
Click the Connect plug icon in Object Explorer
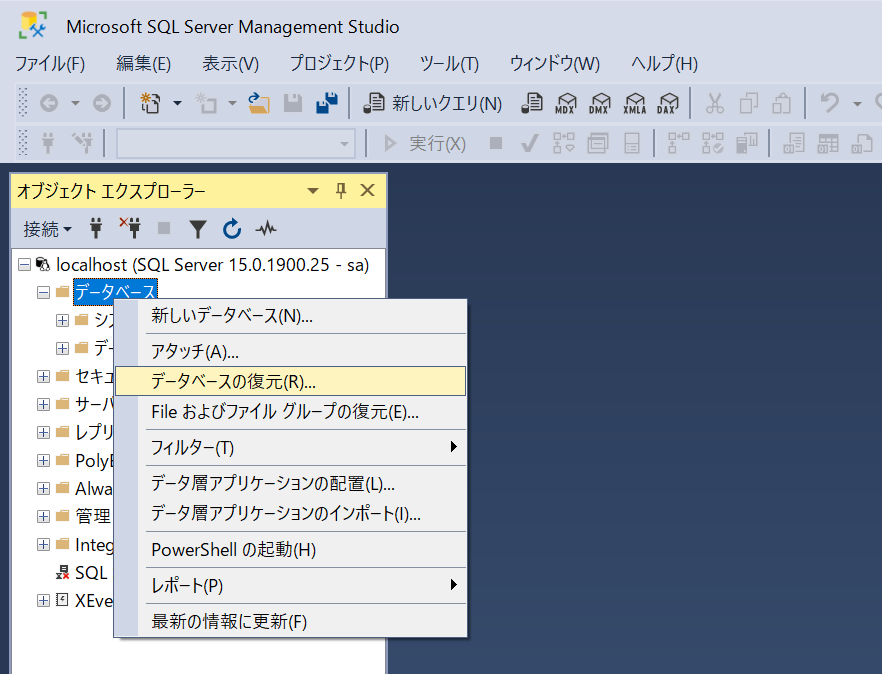pos(96,228)
